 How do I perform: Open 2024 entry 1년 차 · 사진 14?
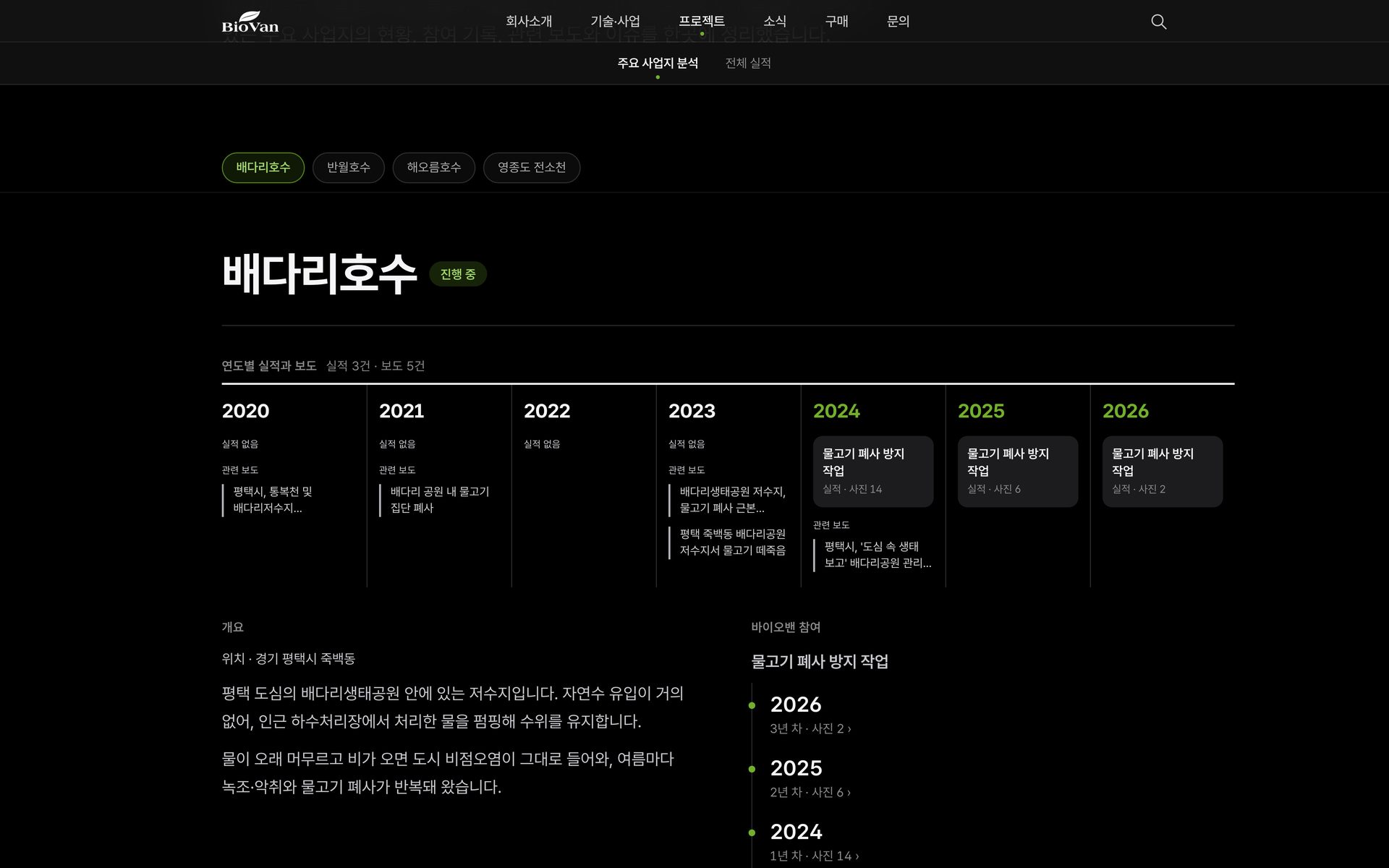[x=814, y=856]
